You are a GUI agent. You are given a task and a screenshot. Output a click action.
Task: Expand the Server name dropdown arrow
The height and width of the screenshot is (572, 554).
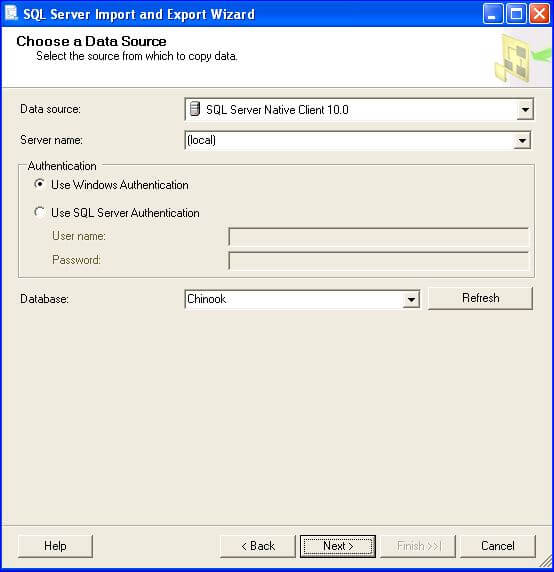click(x=522, y=140)
